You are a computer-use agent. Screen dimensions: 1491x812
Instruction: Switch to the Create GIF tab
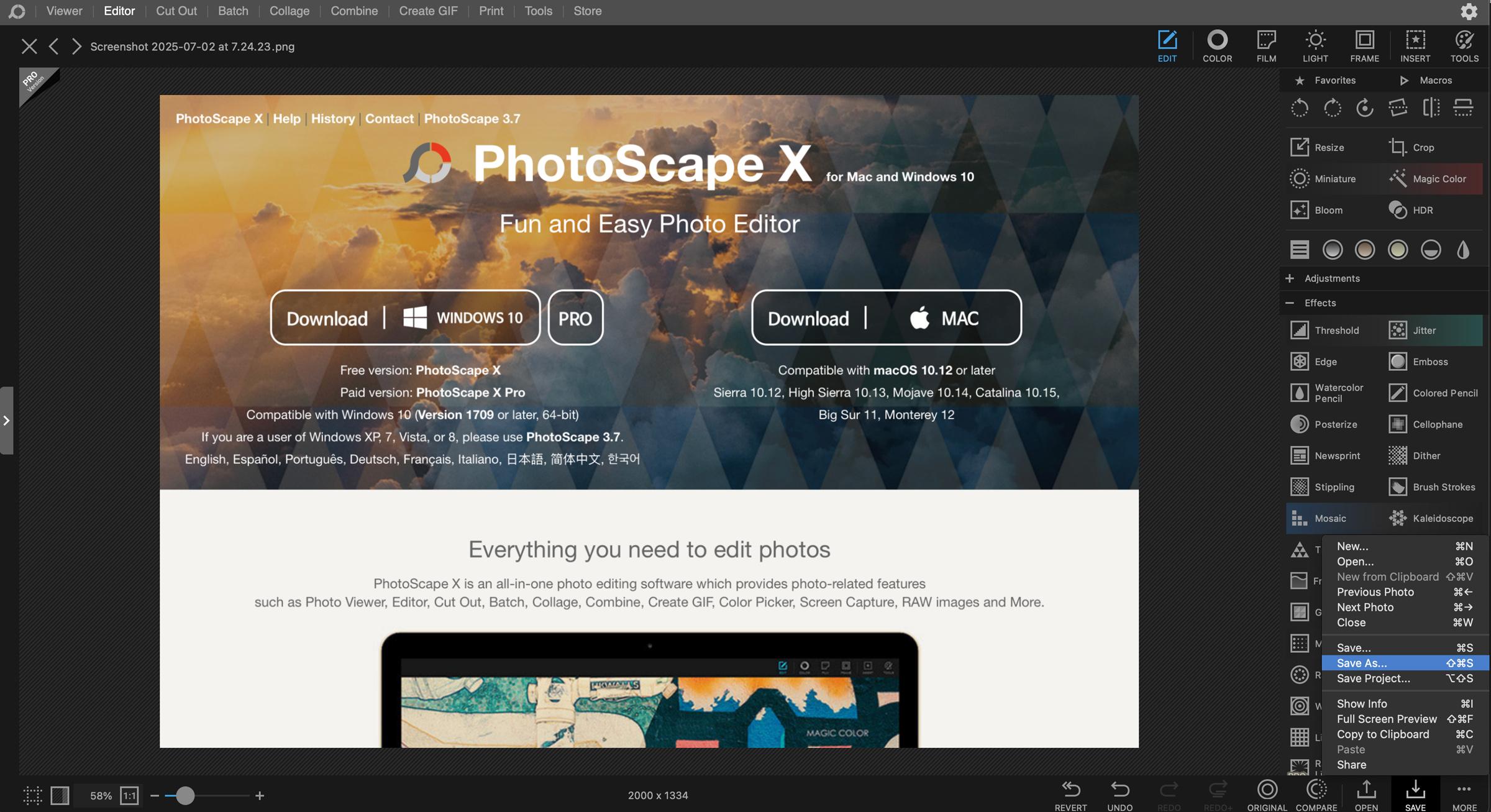[428, 11]
